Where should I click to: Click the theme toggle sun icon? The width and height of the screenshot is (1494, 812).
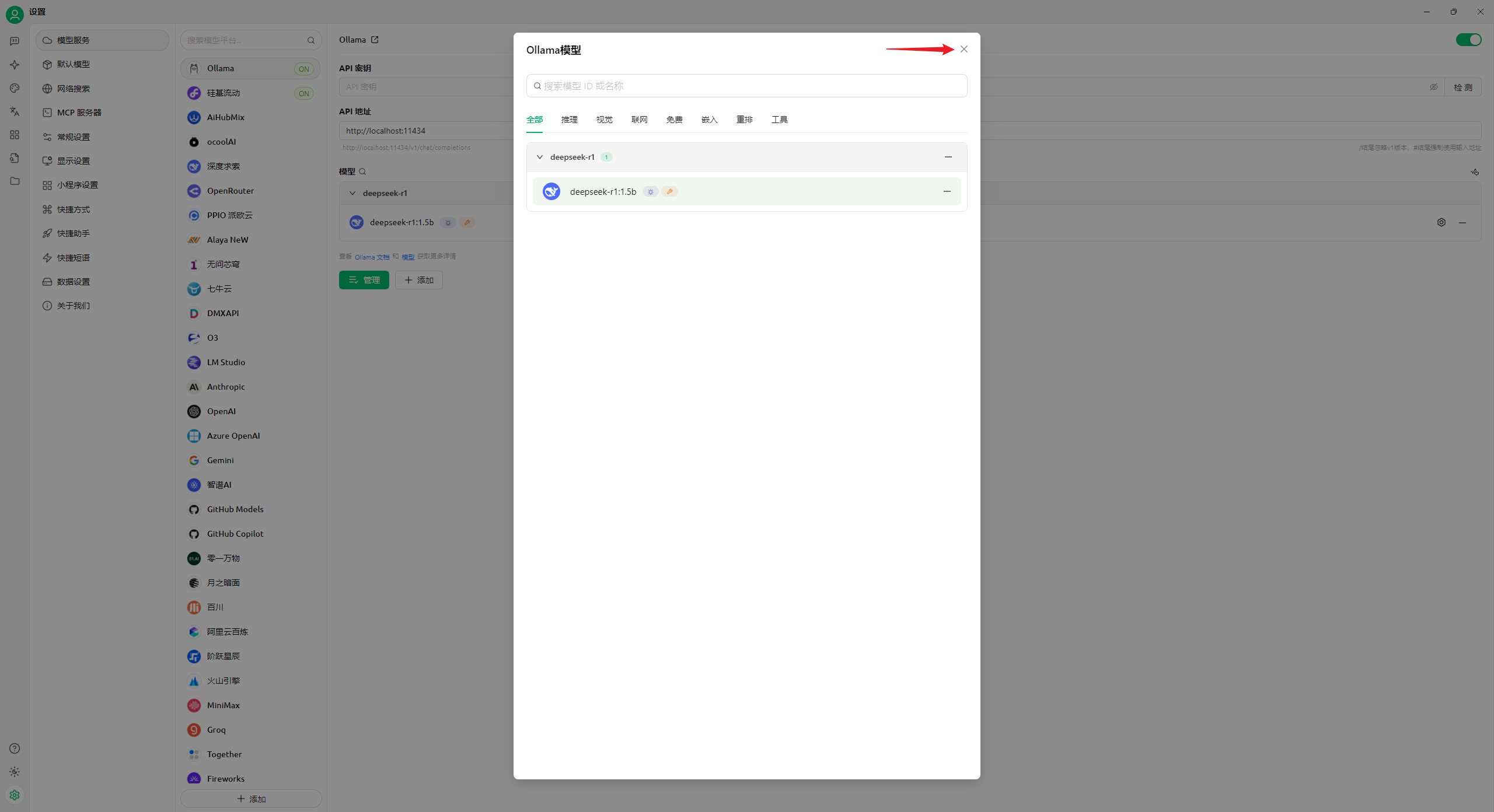[x=15, y=772]
